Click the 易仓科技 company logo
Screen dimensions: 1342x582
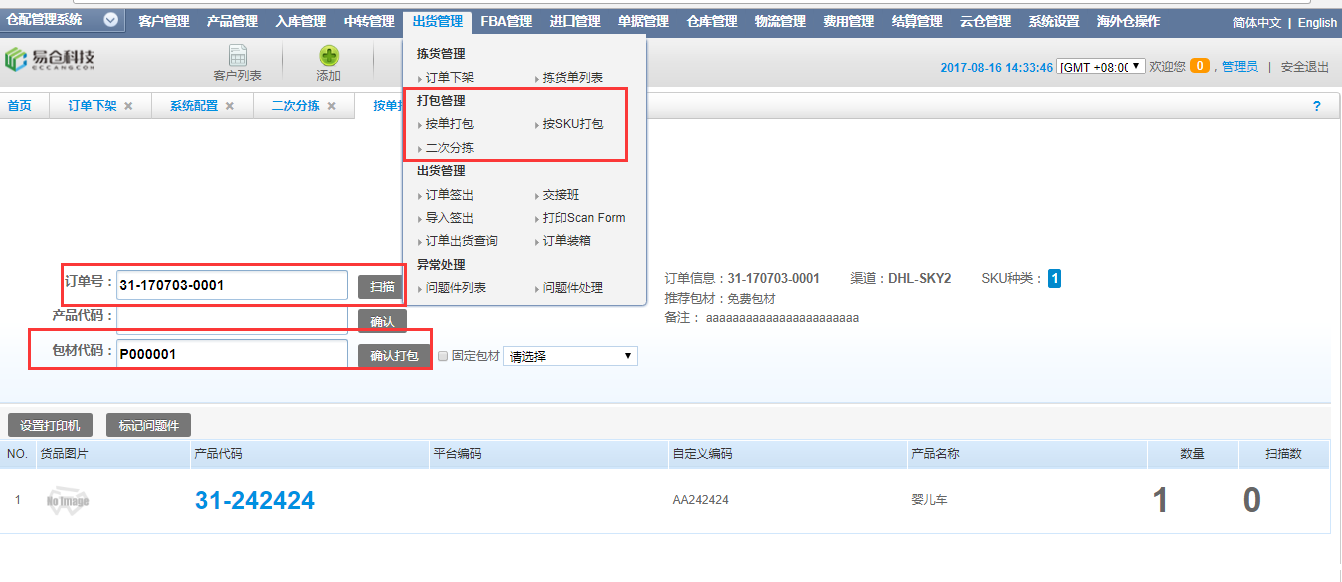click(x=50, y=58)
